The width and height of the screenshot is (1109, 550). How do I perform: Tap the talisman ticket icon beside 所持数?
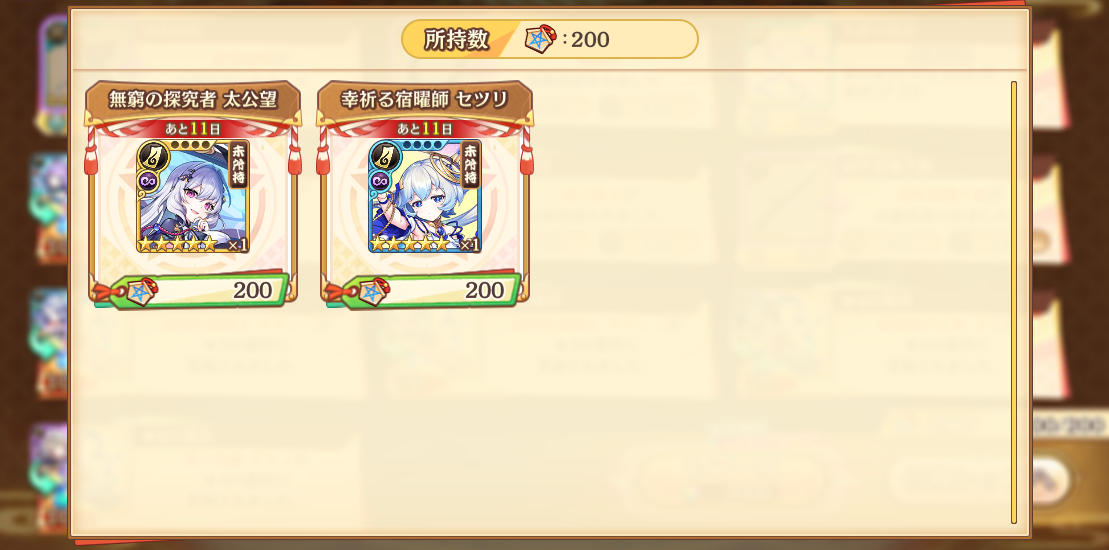(540, 40)
